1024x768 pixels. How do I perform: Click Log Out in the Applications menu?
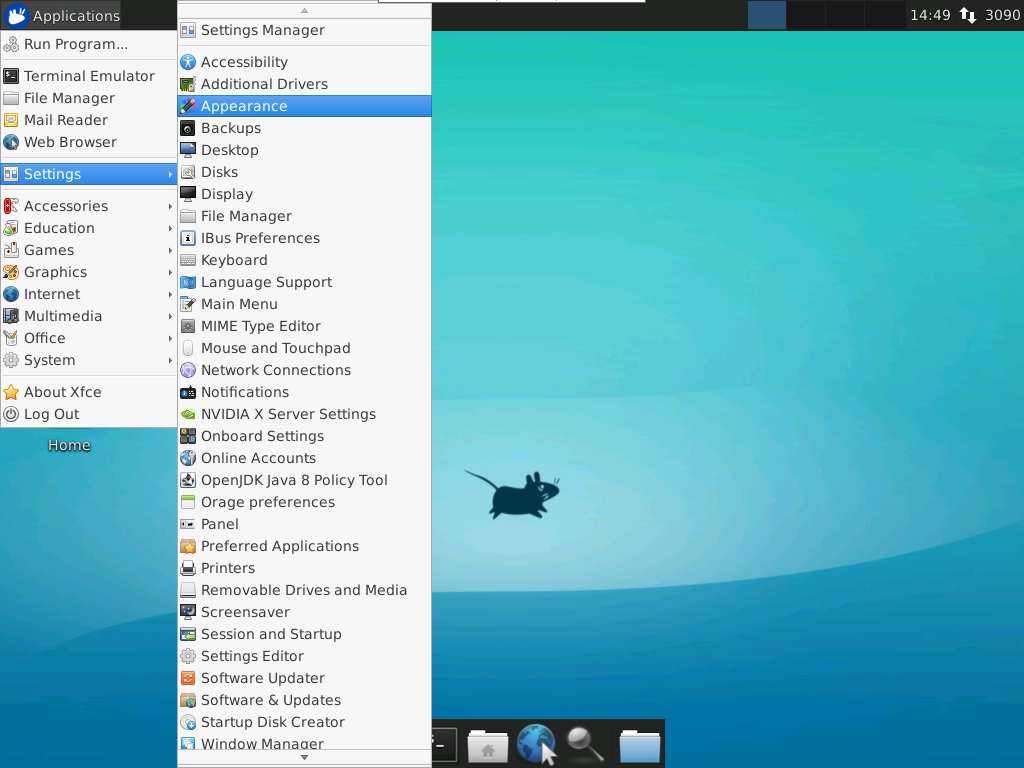coord(89,415)
